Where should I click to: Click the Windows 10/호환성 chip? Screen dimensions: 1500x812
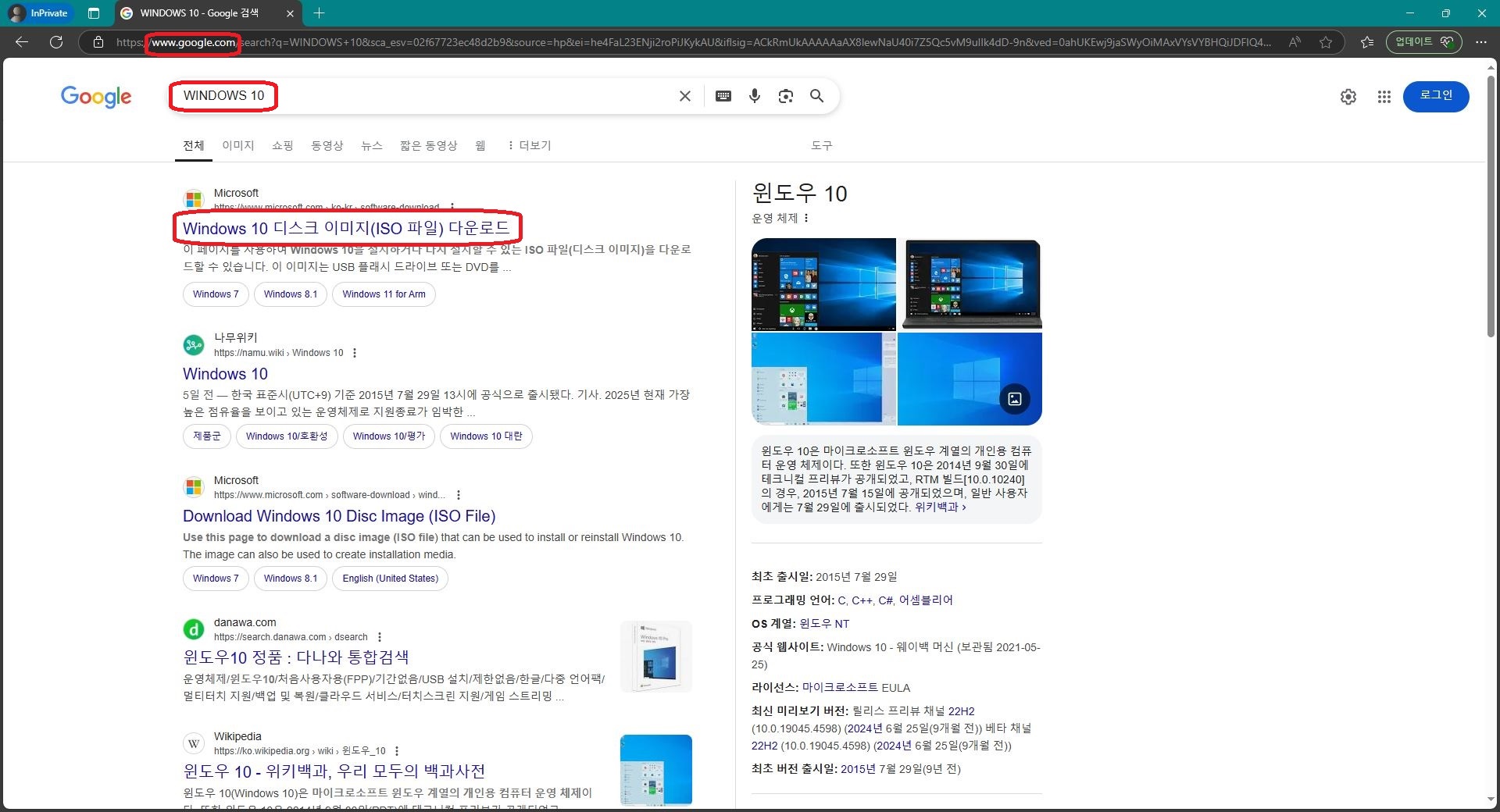[287, 436]
